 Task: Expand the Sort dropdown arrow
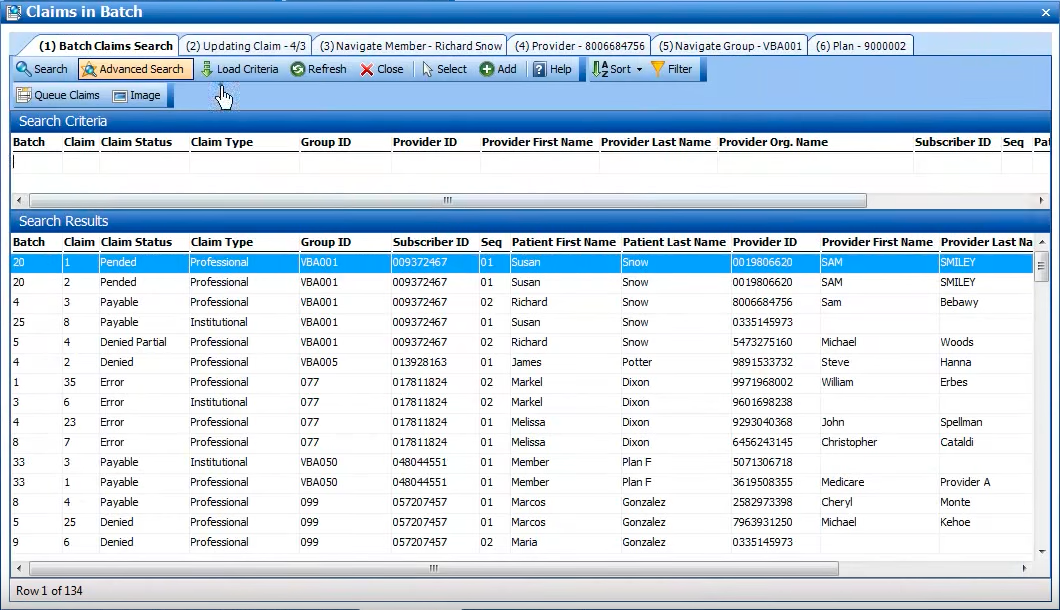coord(640,70)
